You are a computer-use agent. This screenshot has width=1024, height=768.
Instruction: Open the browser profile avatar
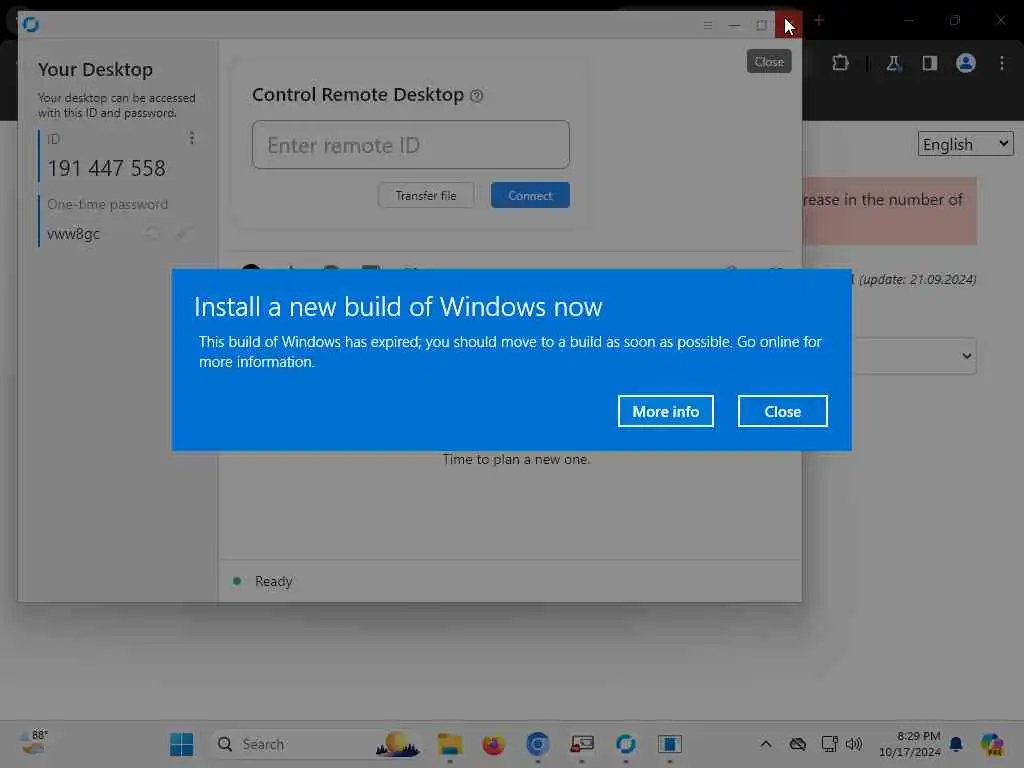point(965,63)
